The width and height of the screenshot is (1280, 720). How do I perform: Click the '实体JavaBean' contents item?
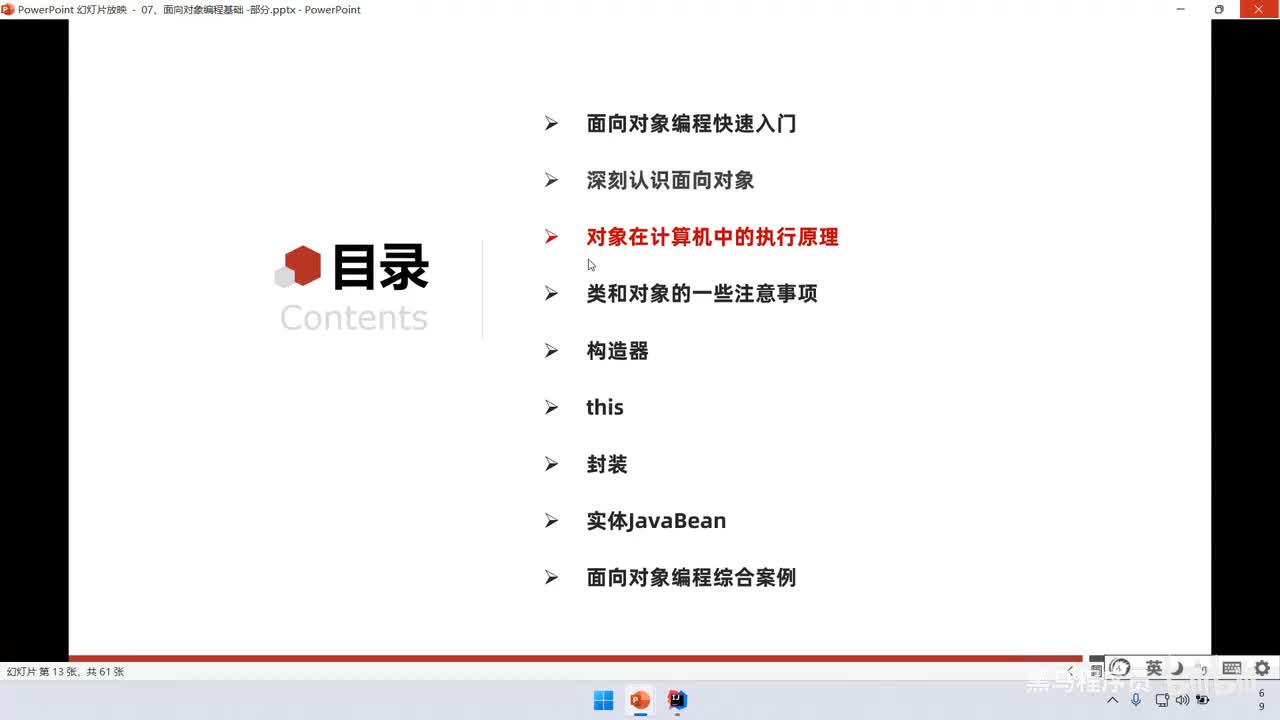pyautogui.click(x=656, y=521)
